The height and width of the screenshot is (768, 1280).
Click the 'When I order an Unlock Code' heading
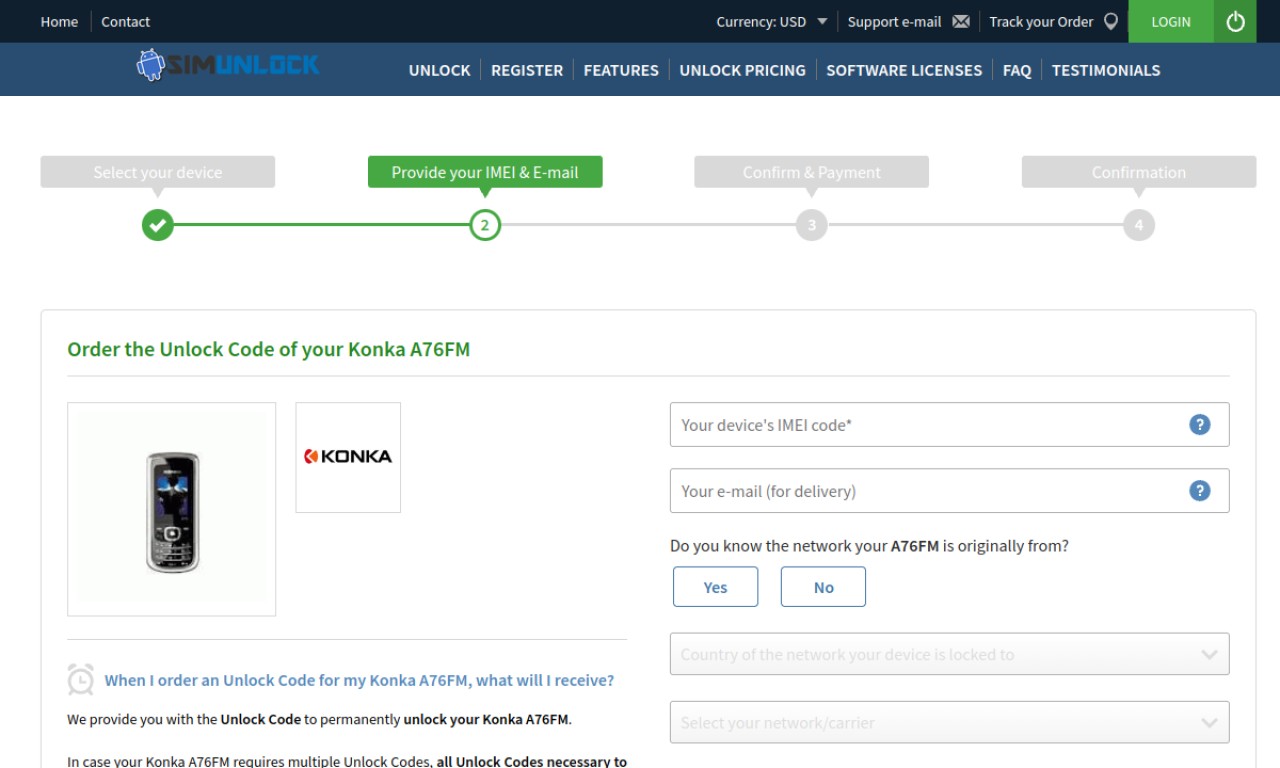click(359, 680)
